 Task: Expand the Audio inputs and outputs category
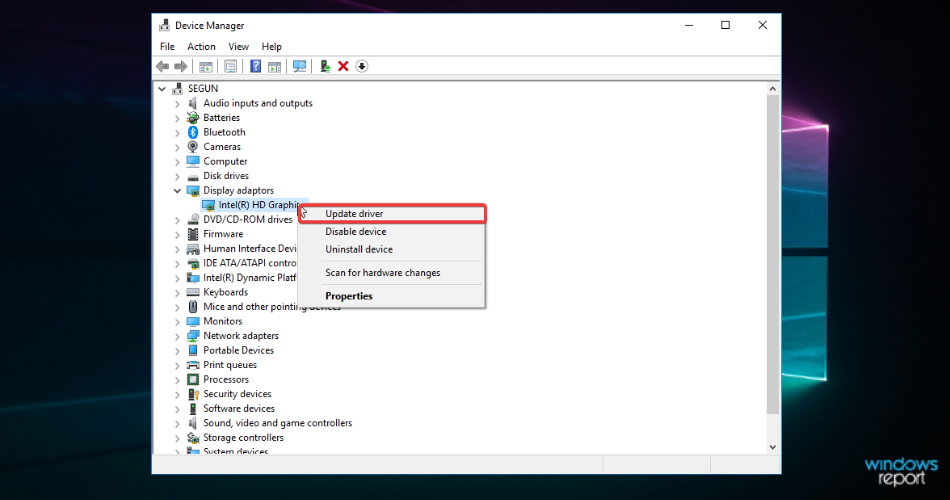point(177,104)
